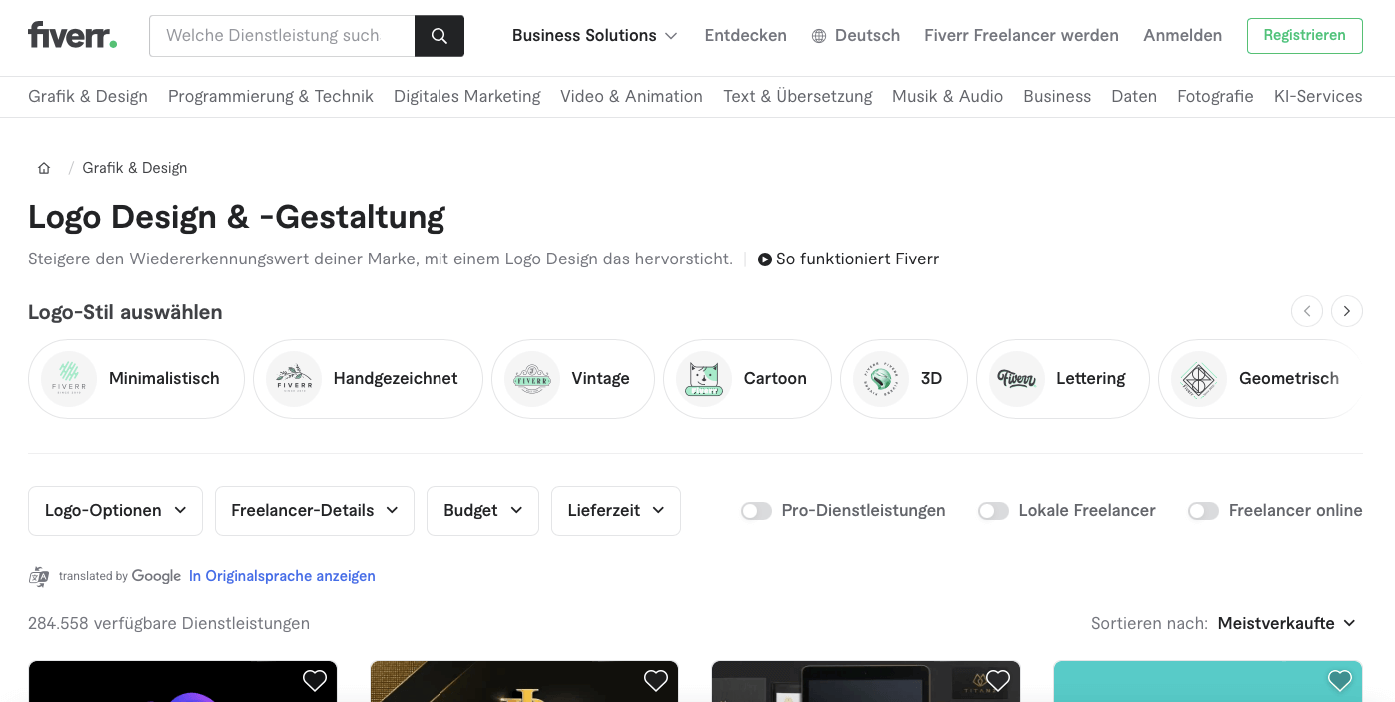The width and height of the screenshot is (1395, 702).
Task: Open the Fotografie category
Action: point(1215,96)
